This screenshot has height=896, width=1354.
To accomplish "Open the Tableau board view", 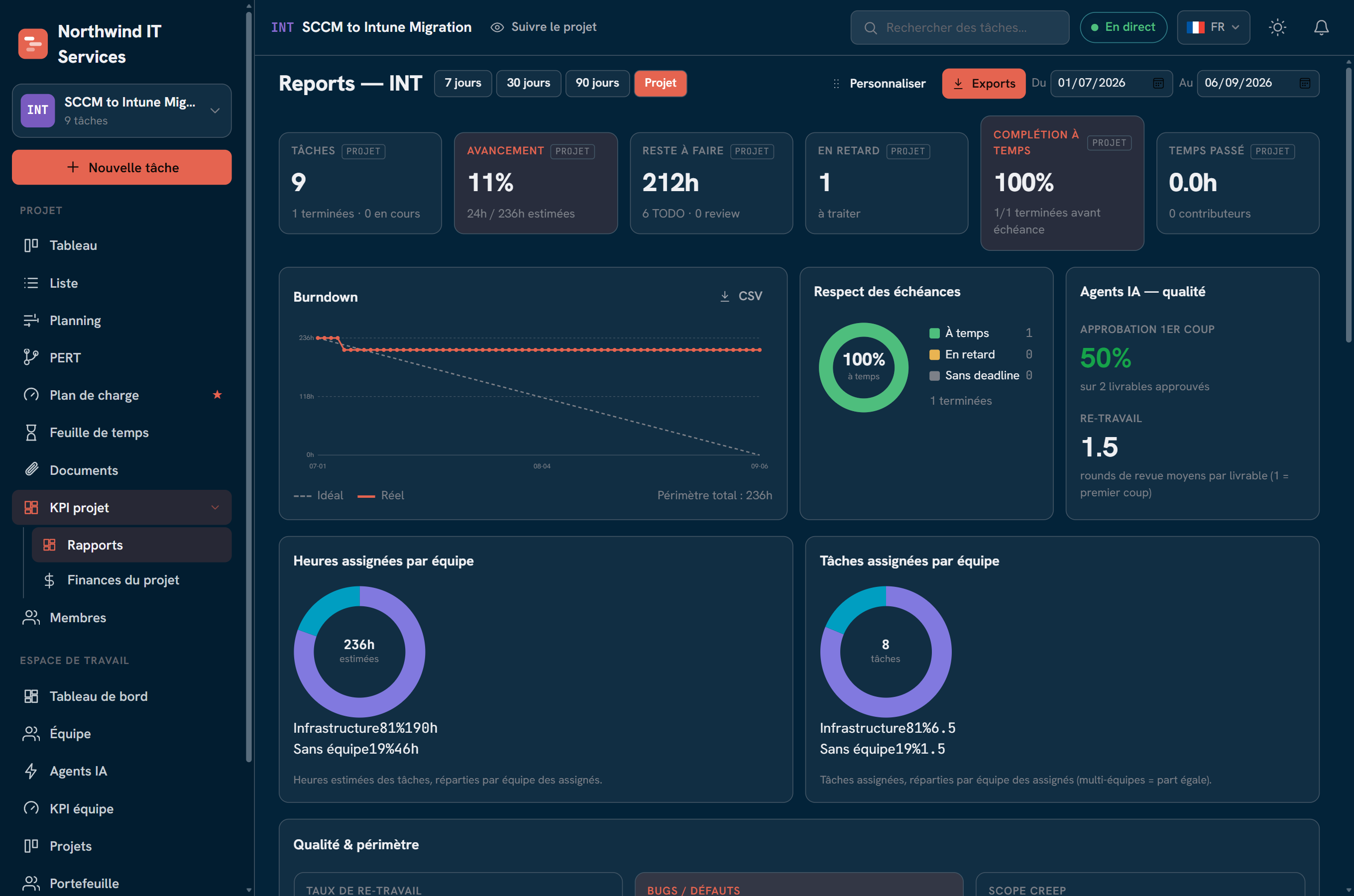I will [121, 245].
